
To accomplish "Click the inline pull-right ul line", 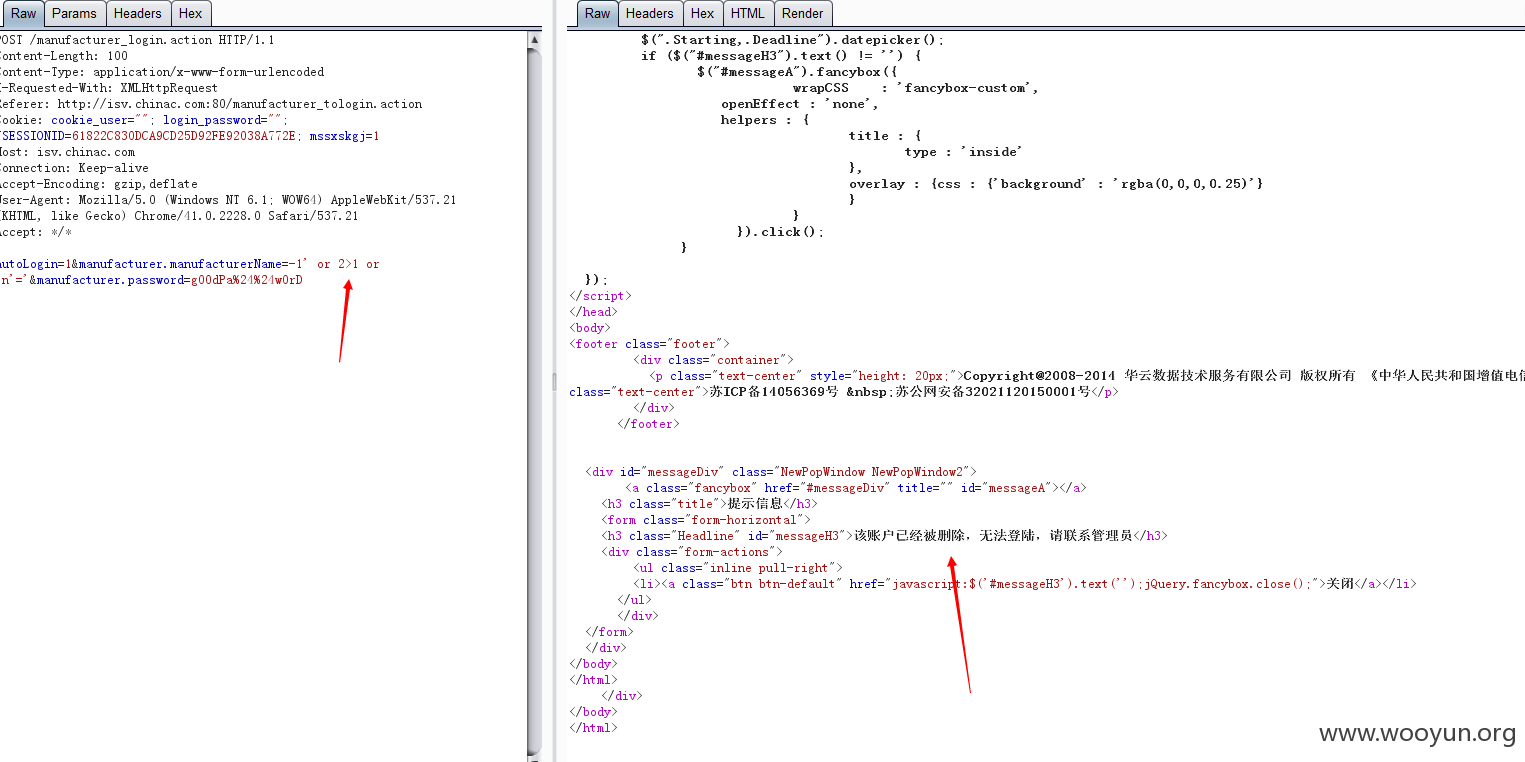I will coord(738,568).
